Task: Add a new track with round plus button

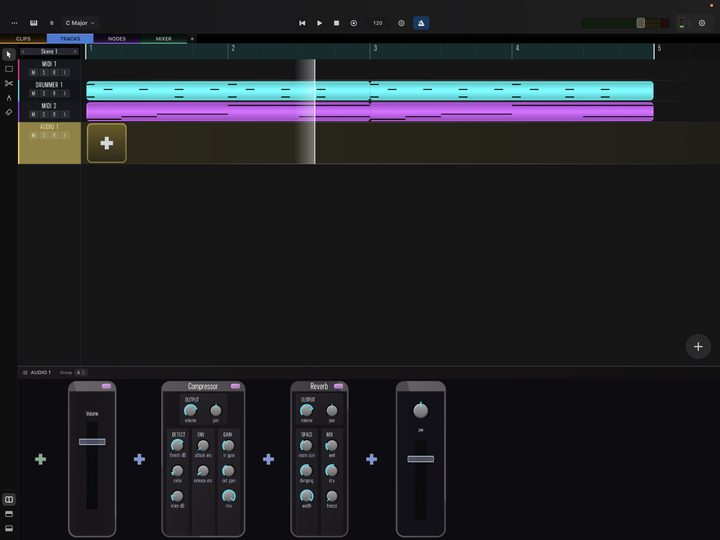Action: (x=698, y=347)
